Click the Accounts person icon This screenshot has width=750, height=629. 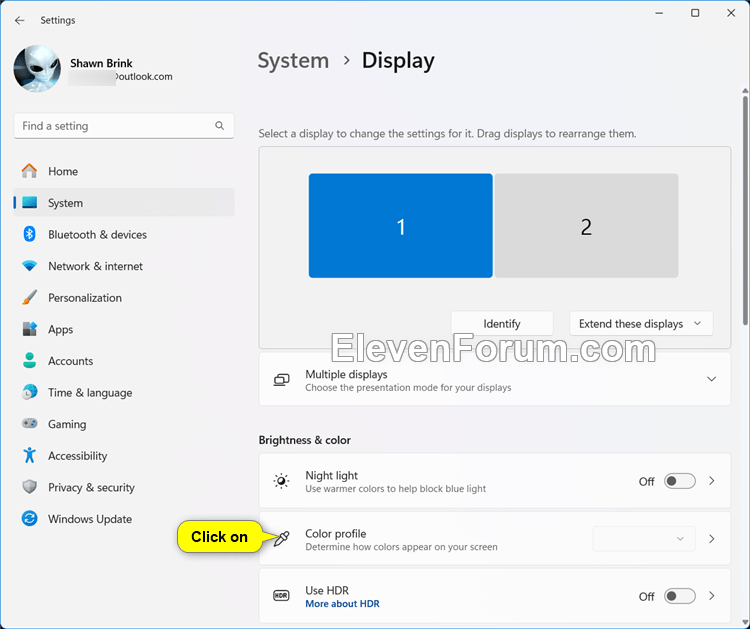tap(30, 361)
